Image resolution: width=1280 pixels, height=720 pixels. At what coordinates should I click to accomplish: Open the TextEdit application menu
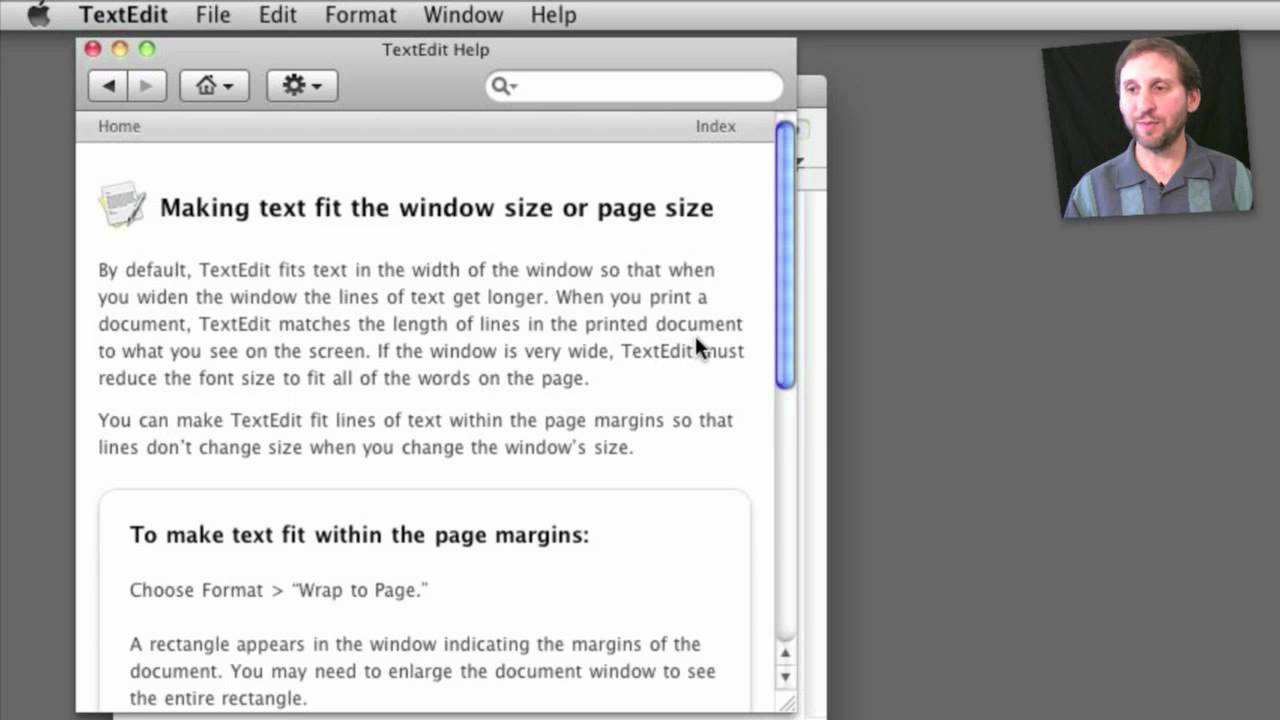point(123,15)
